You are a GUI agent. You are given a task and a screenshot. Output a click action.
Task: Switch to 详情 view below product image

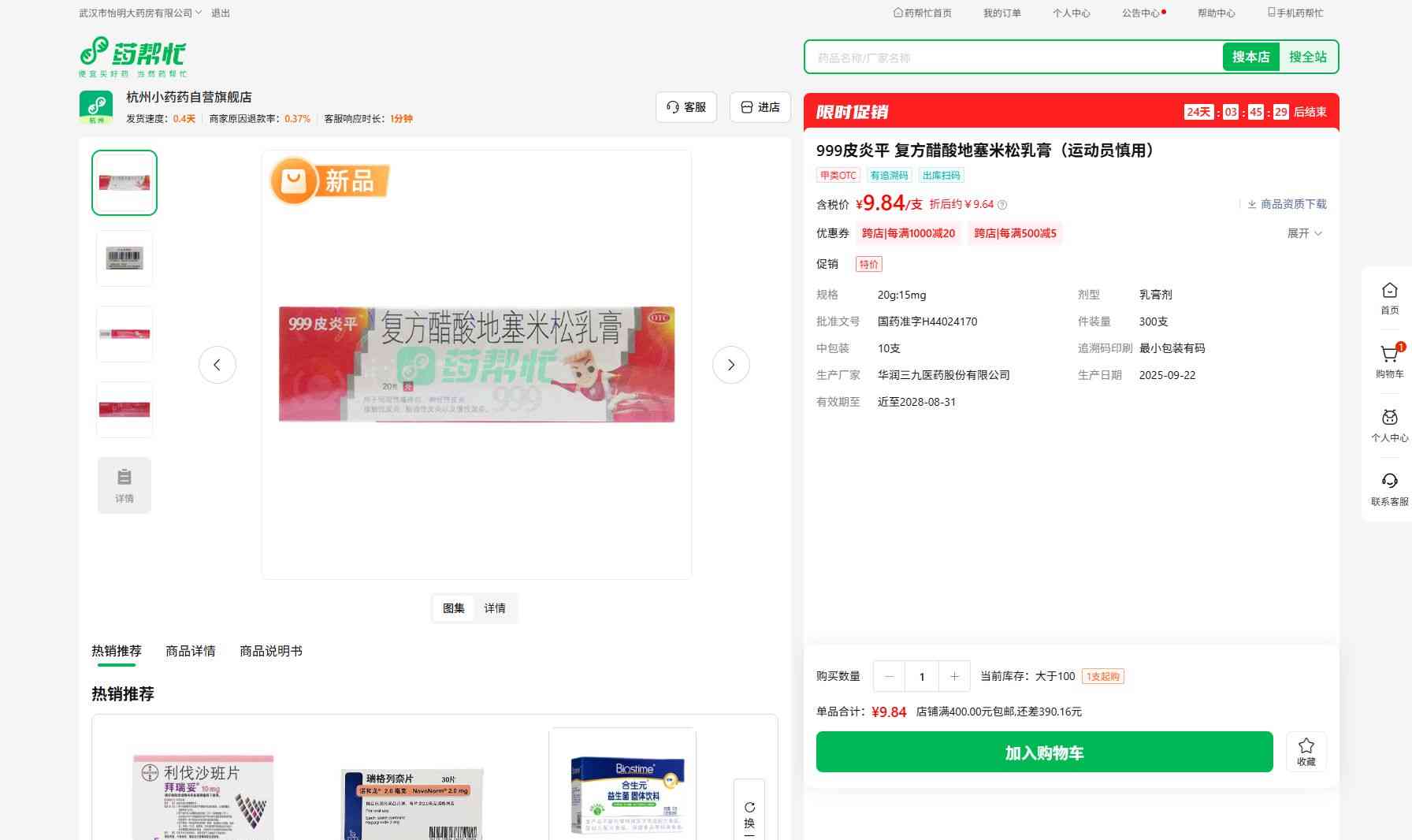click(x=495, y=608)
